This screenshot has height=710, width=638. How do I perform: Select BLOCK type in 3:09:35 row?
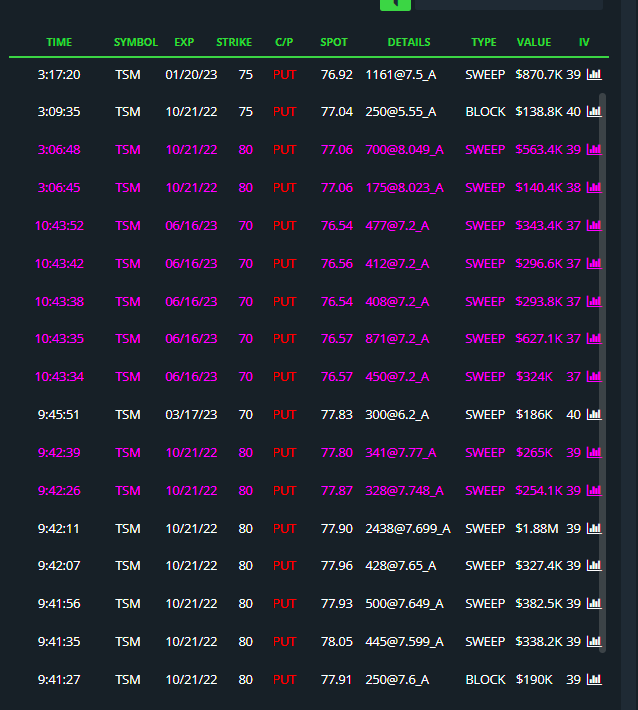(x=485, y=111)
